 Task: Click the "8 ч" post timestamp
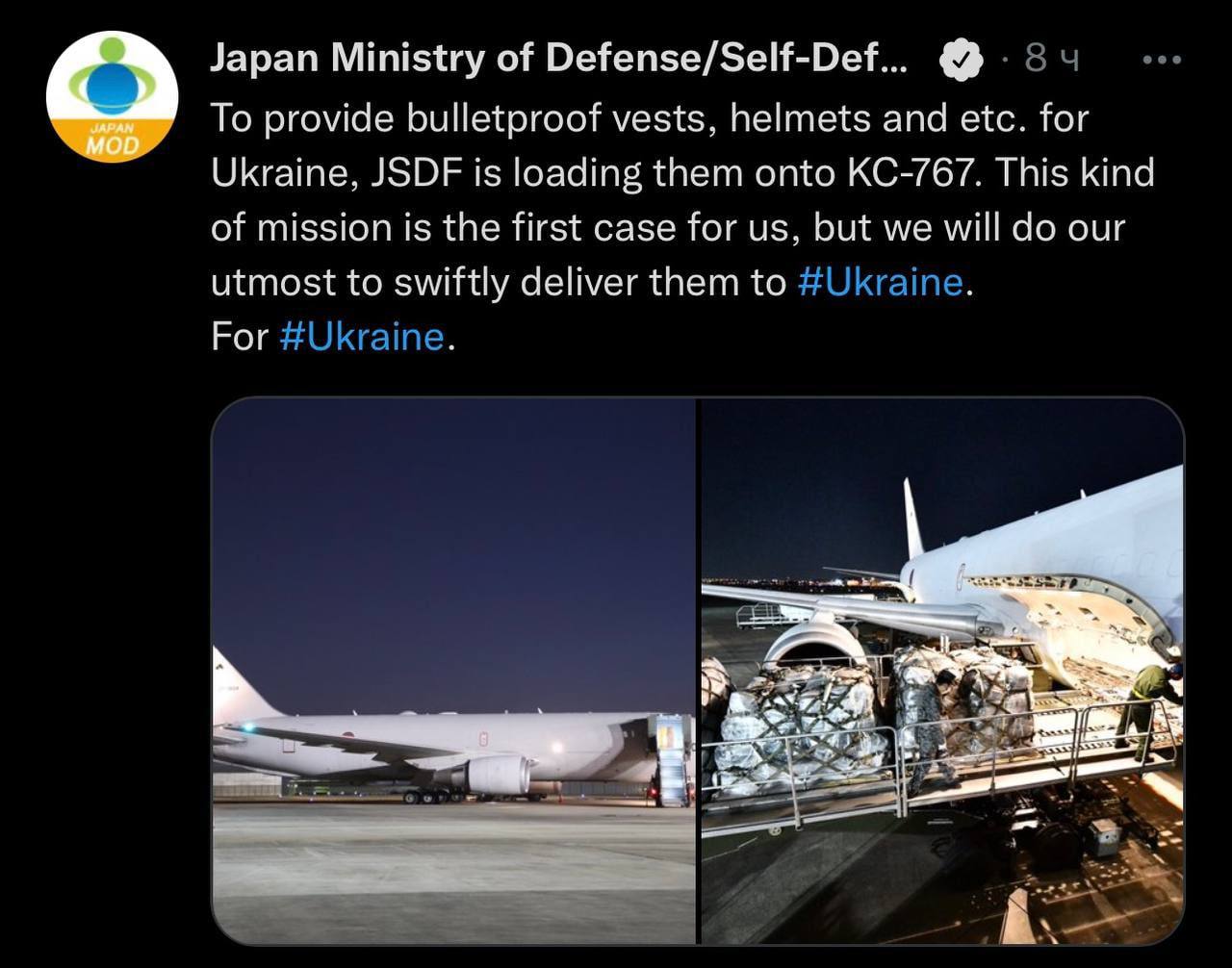pos(1052,61)
